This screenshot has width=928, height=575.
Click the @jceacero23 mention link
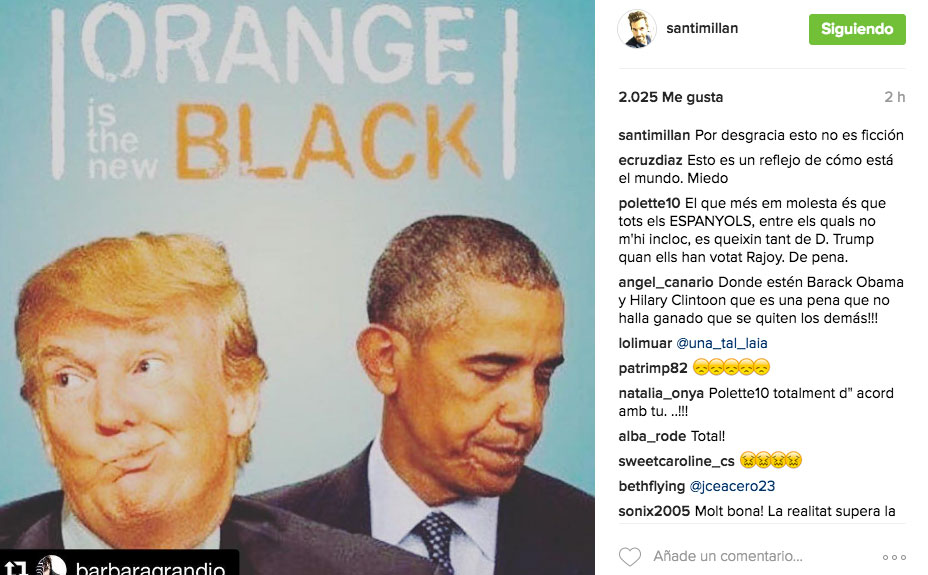click(x=732, y=486)
